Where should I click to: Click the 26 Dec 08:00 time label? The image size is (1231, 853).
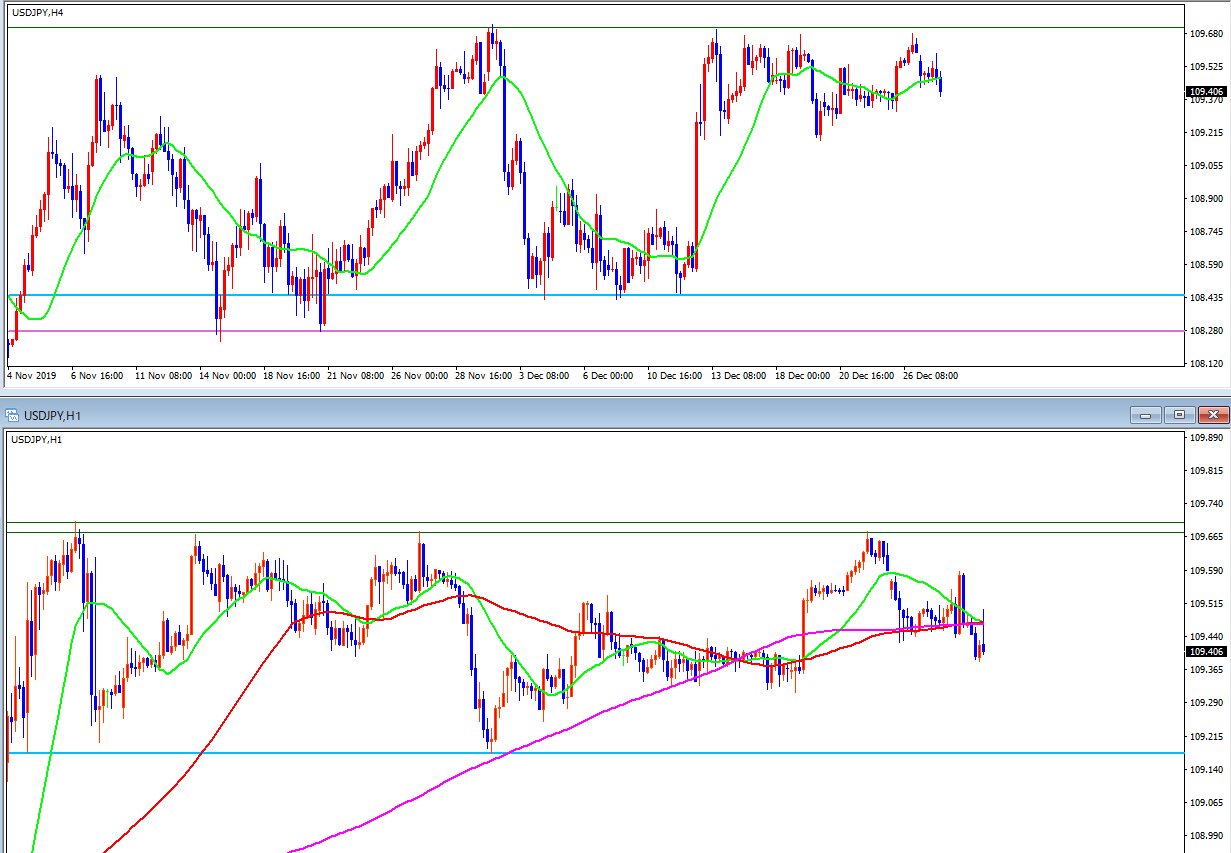(x=932, y=376)
